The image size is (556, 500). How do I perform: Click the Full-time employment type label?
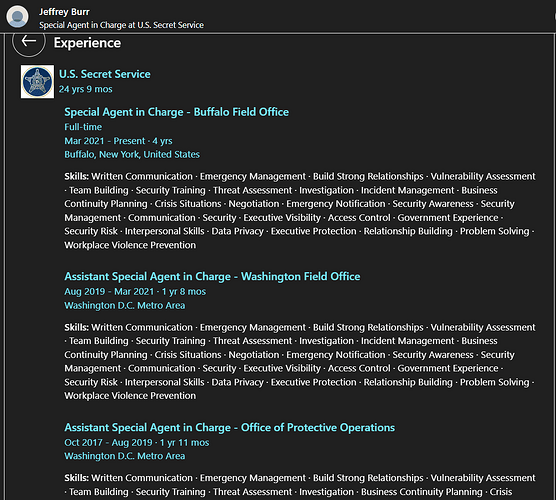pyautogui.click(x=83, y=127)
